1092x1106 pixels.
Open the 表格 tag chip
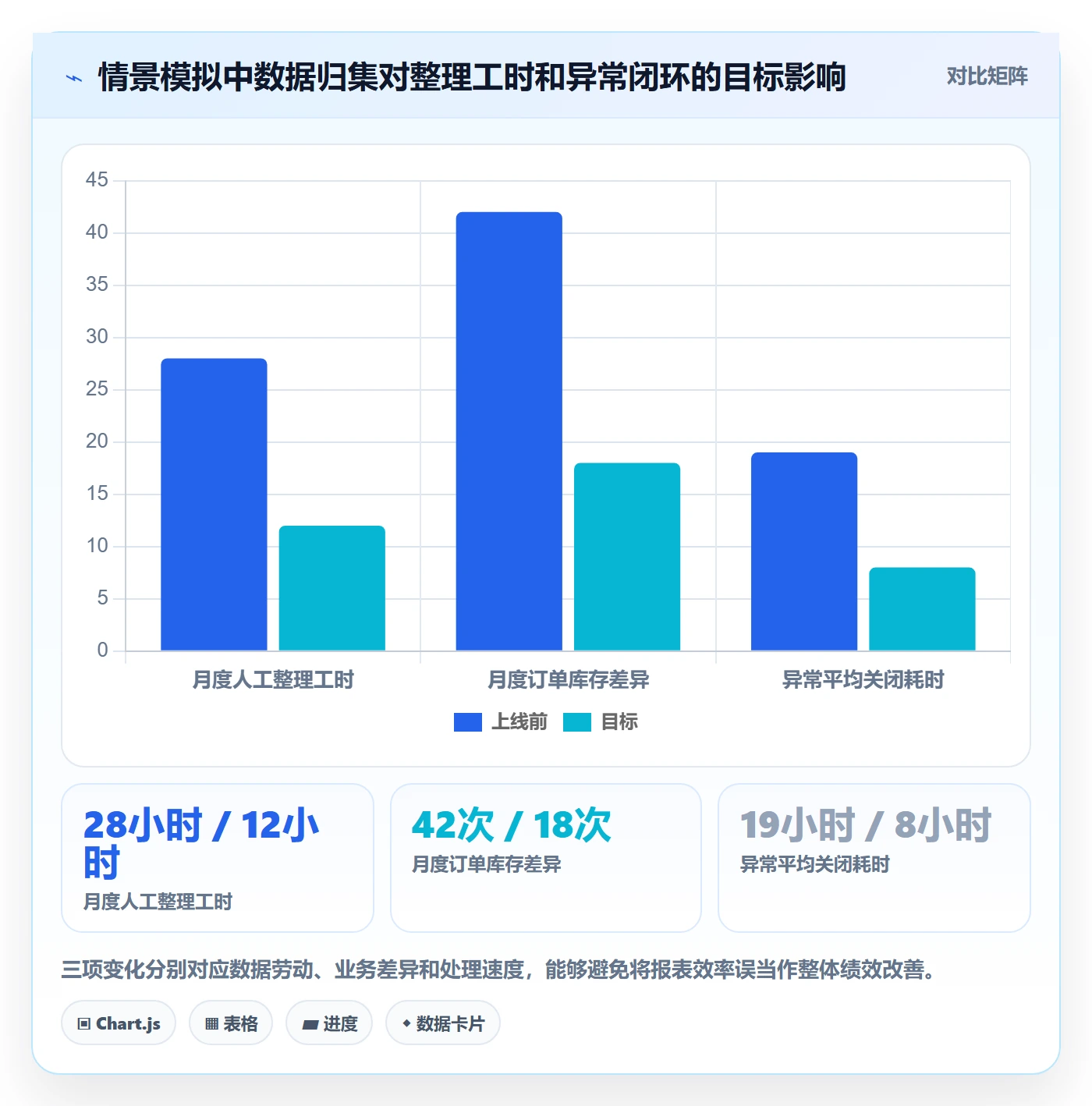click(231, 1023)
